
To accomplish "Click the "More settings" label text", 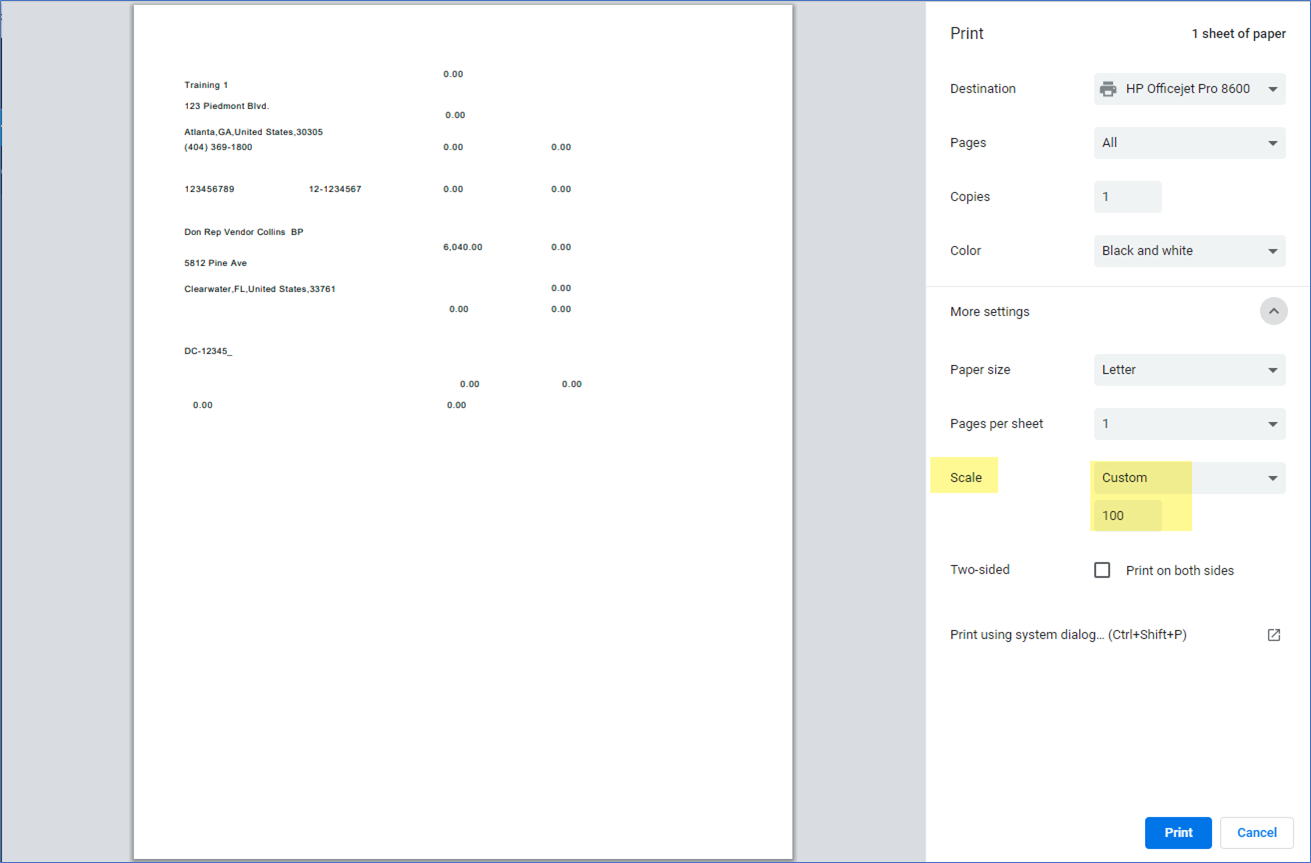I will pos(989,312).
